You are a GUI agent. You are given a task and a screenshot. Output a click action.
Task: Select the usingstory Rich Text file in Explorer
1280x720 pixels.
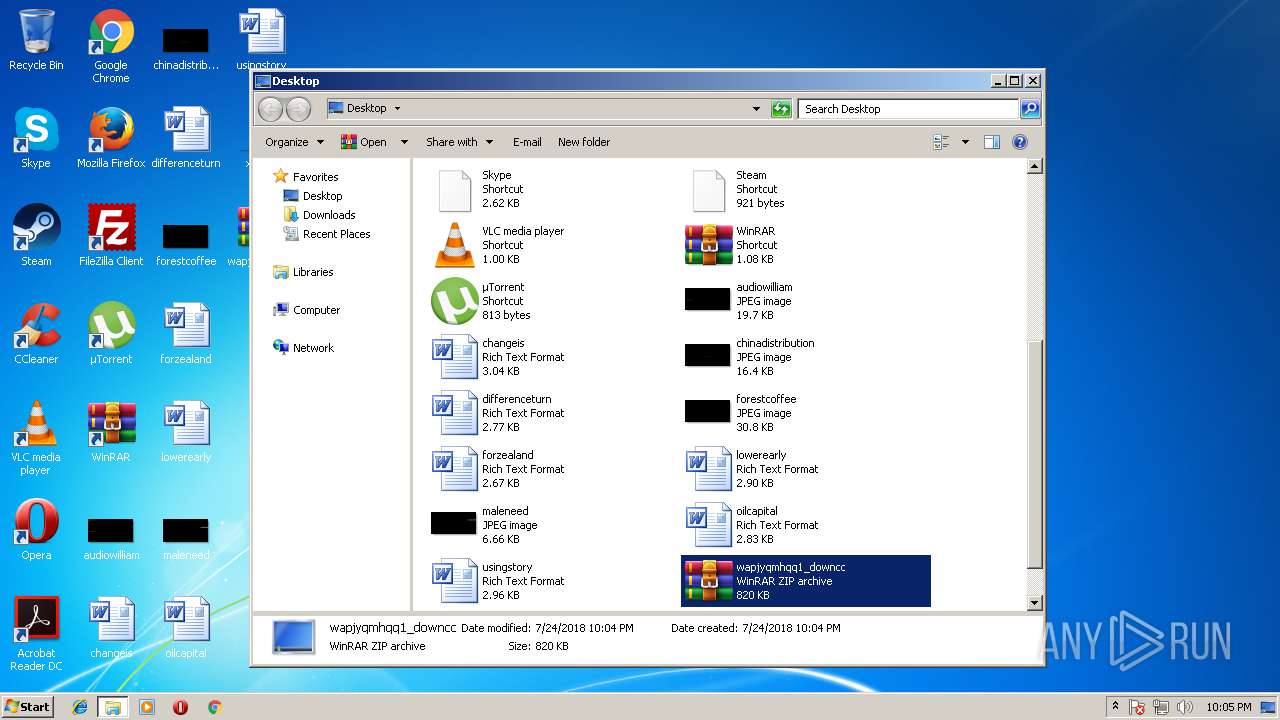point(553,581)
